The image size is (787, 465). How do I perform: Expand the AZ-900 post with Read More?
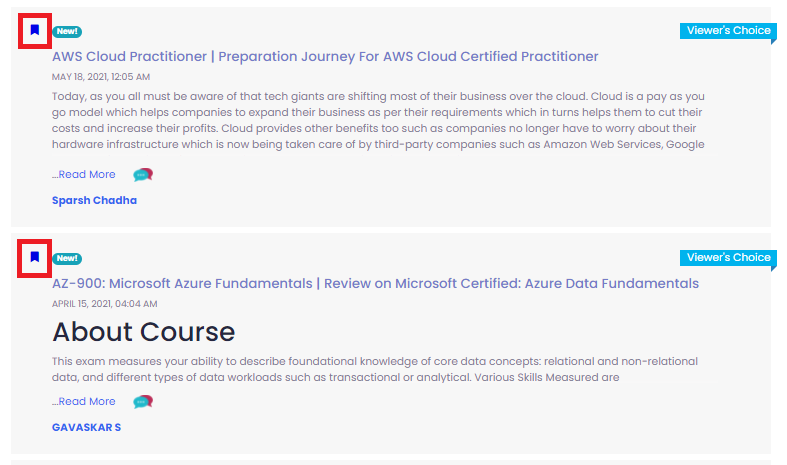click(84, 401)
